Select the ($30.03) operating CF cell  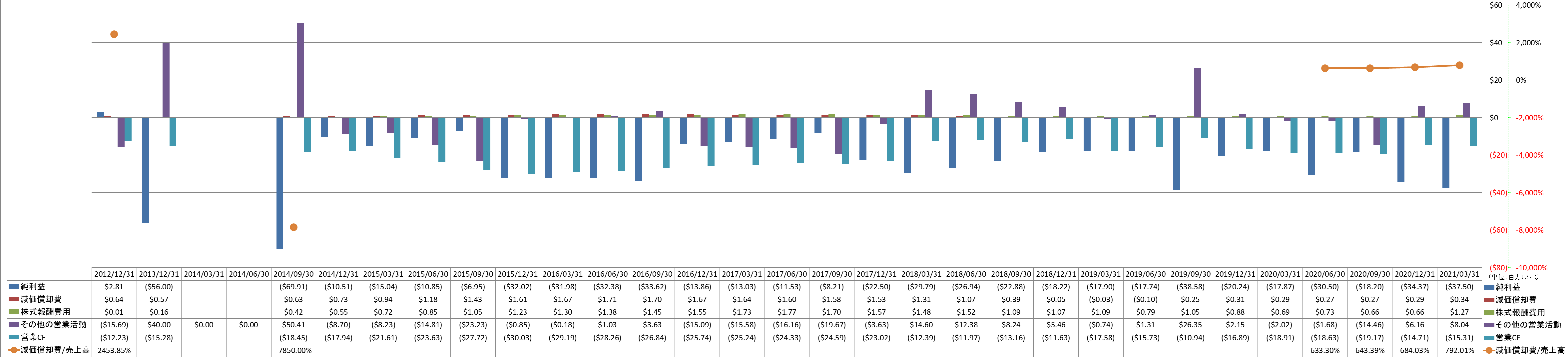click(517, 338)
